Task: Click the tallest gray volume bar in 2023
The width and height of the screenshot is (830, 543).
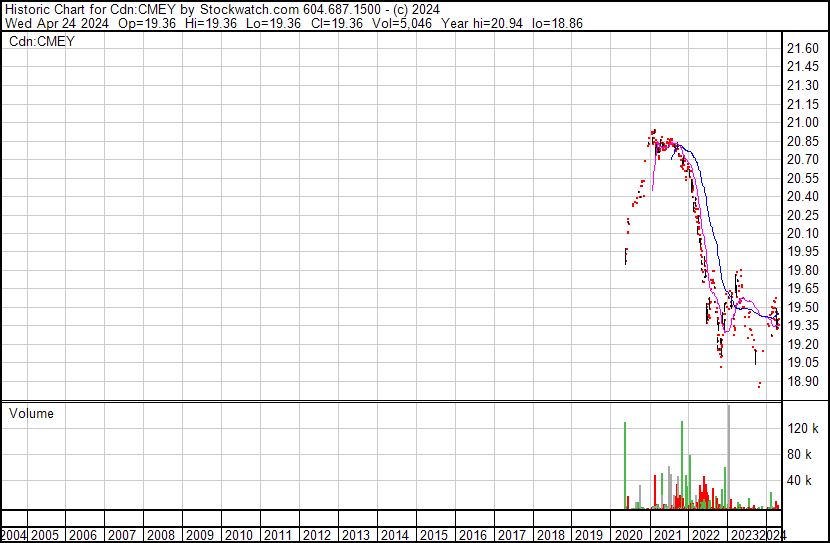Action: [729, 457]
